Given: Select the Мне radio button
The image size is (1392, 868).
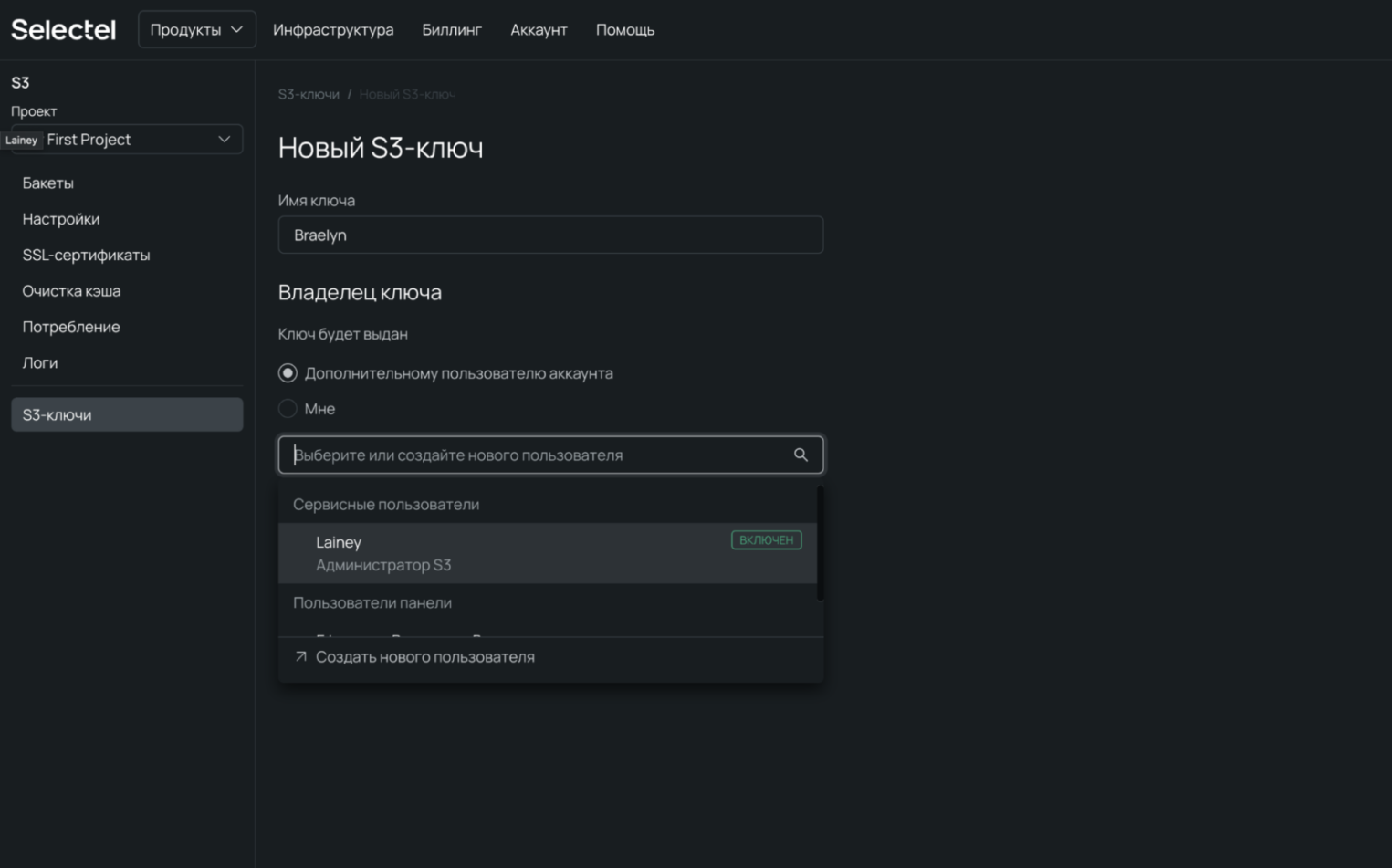Looking at the screenshot, I should point(288,409).
